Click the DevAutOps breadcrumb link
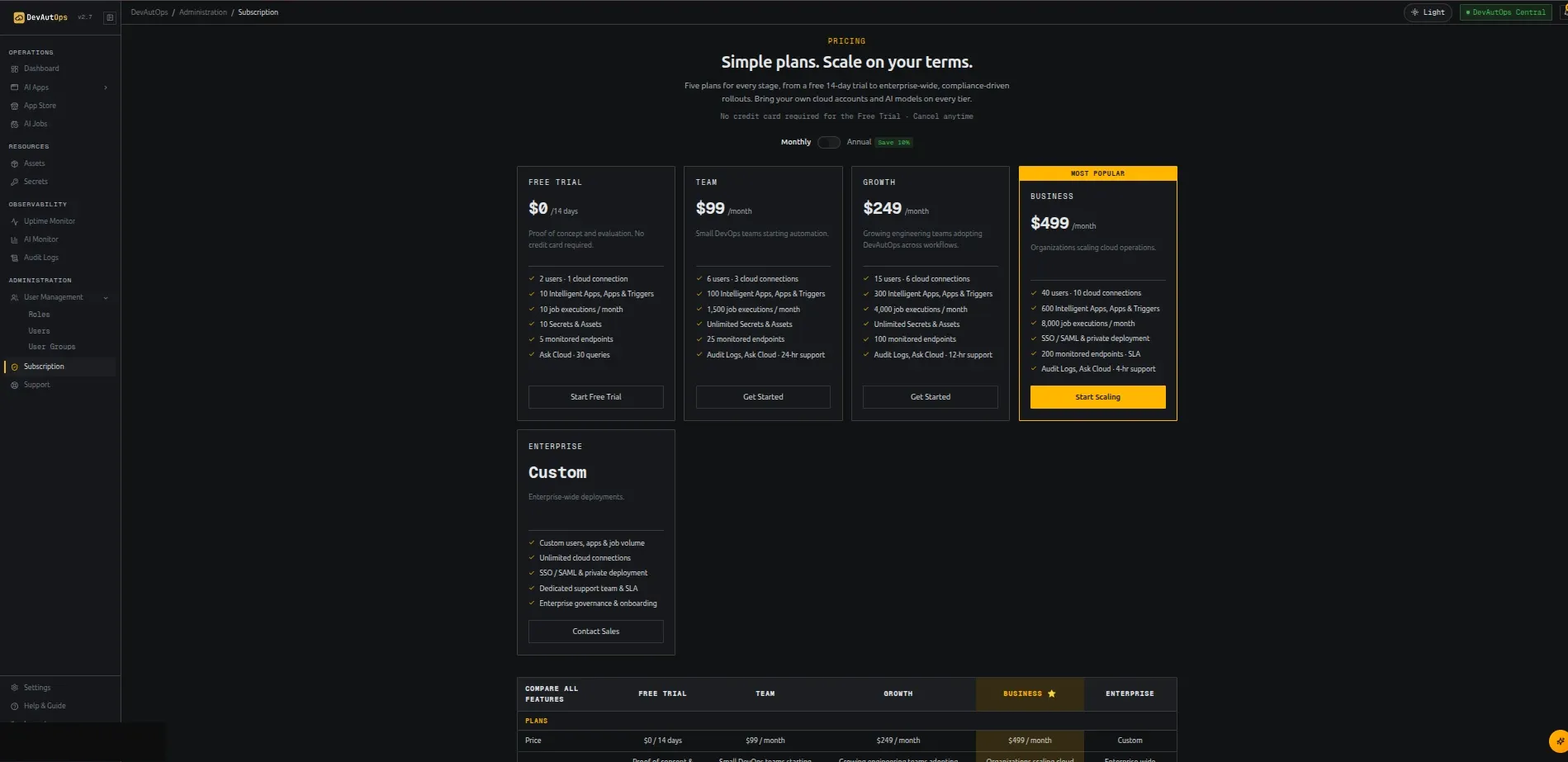The image size is (1568, 762). click(x=149, y=12)
